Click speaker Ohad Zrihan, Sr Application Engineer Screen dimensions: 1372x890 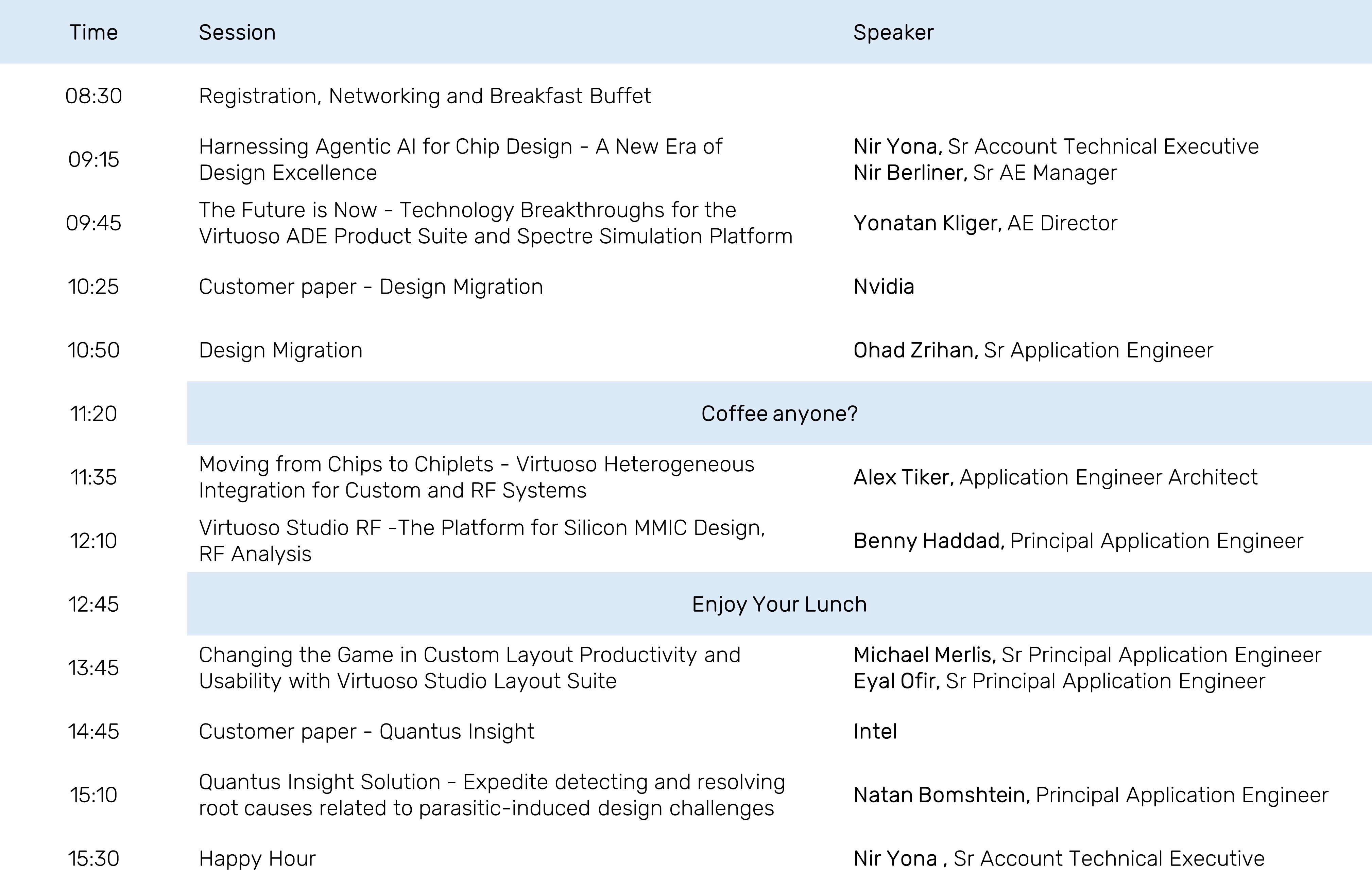(1033, 350)
